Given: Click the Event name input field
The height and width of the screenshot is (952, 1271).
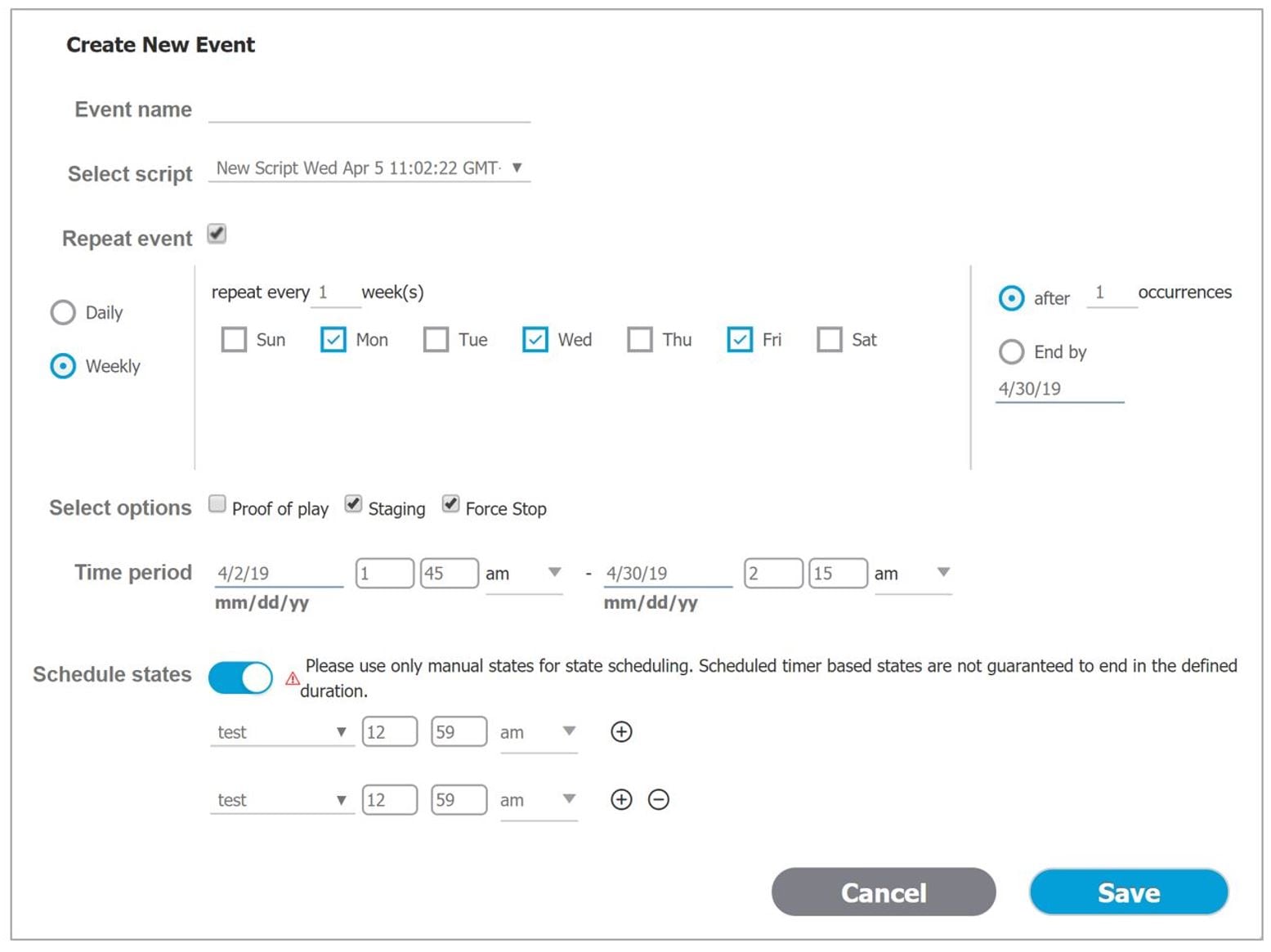Looking at the screenshot, I should pyautogui.click(x=369, y=110).
